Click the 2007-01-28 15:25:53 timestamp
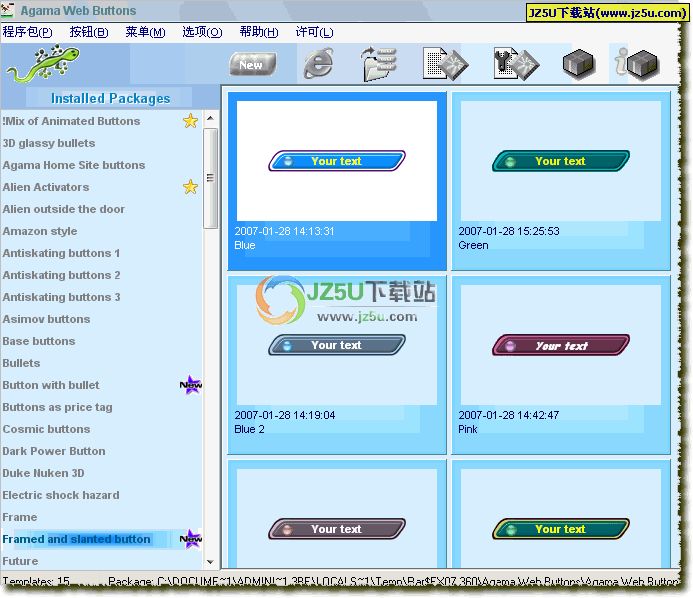 pyautogui.click(x=509, y=231)
